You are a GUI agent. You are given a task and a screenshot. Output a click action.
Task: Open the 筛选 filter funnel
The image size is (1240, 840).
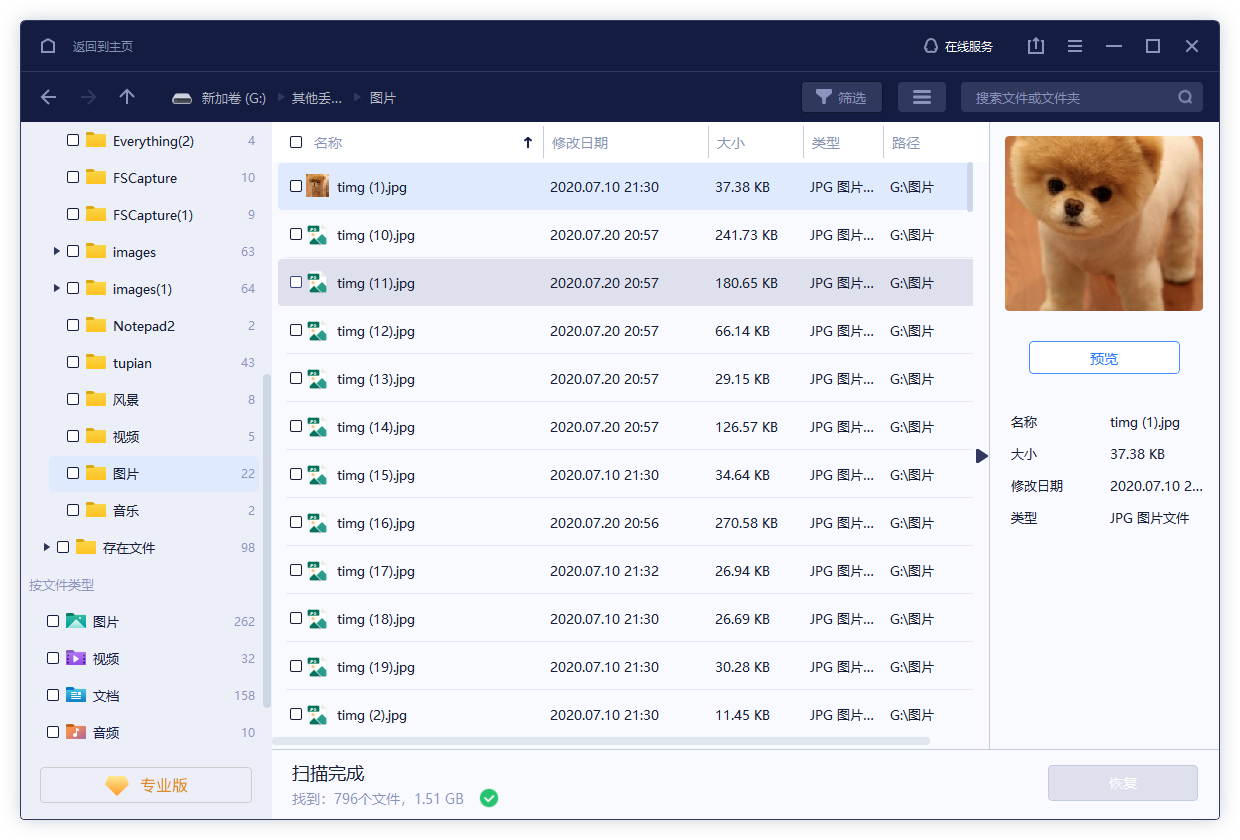(x=841, y=96)
